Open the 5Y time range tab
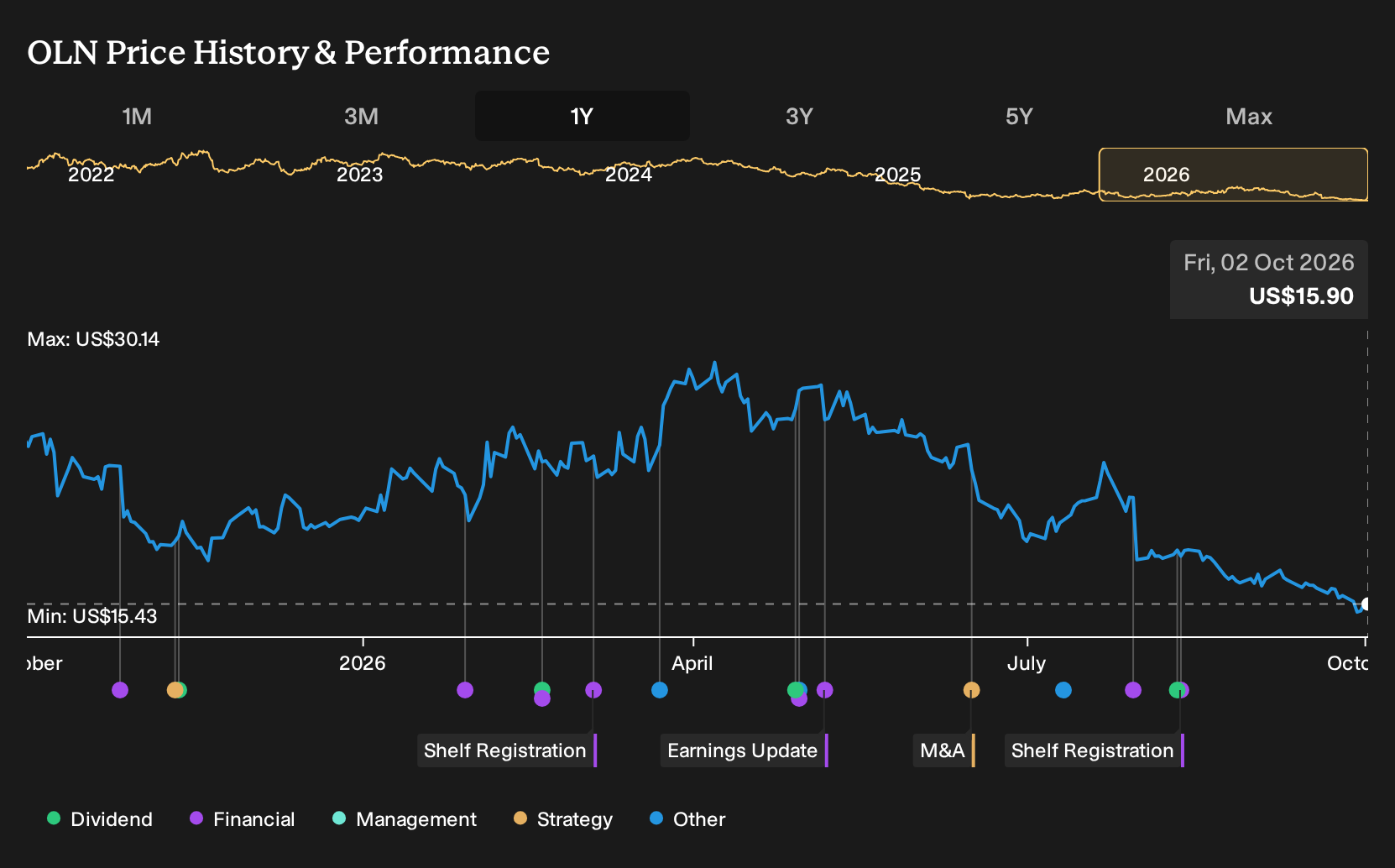 [x=1019, y=117]
